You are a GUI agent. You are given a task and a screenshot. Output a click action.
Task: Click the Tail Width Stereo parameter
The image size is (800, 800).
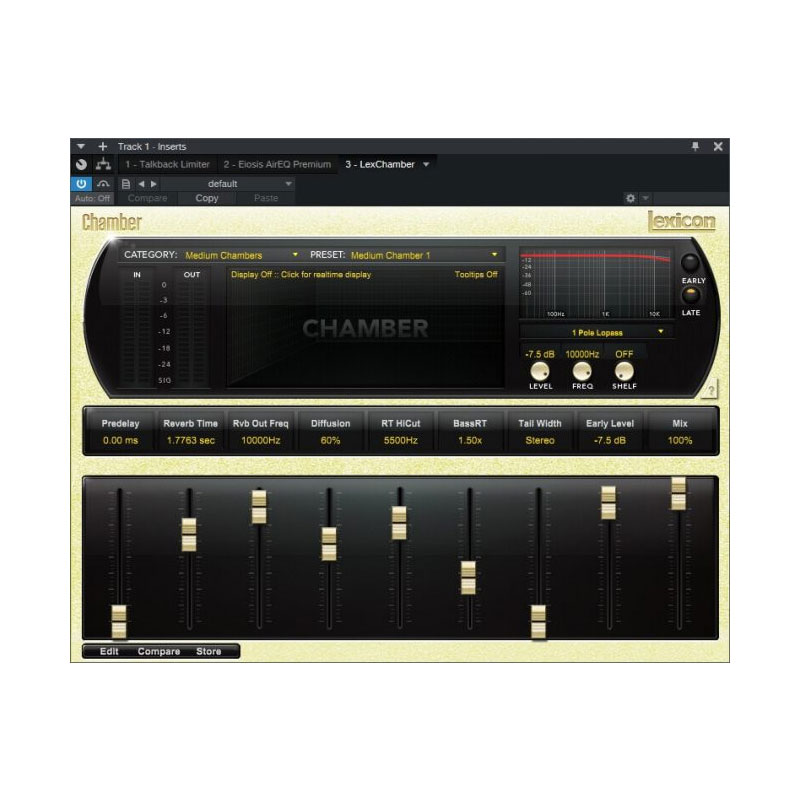pyautogui.click(x=540, y=432)
